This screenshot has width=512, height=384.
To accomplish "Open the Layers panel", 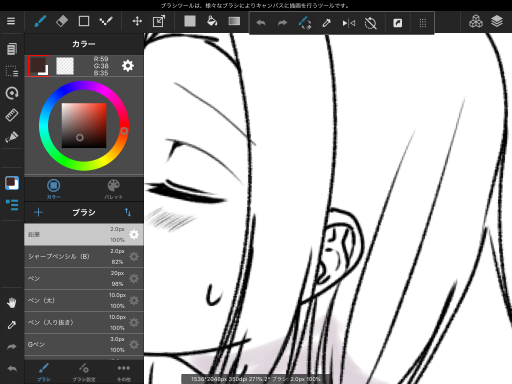I will (x=497, y=21).
